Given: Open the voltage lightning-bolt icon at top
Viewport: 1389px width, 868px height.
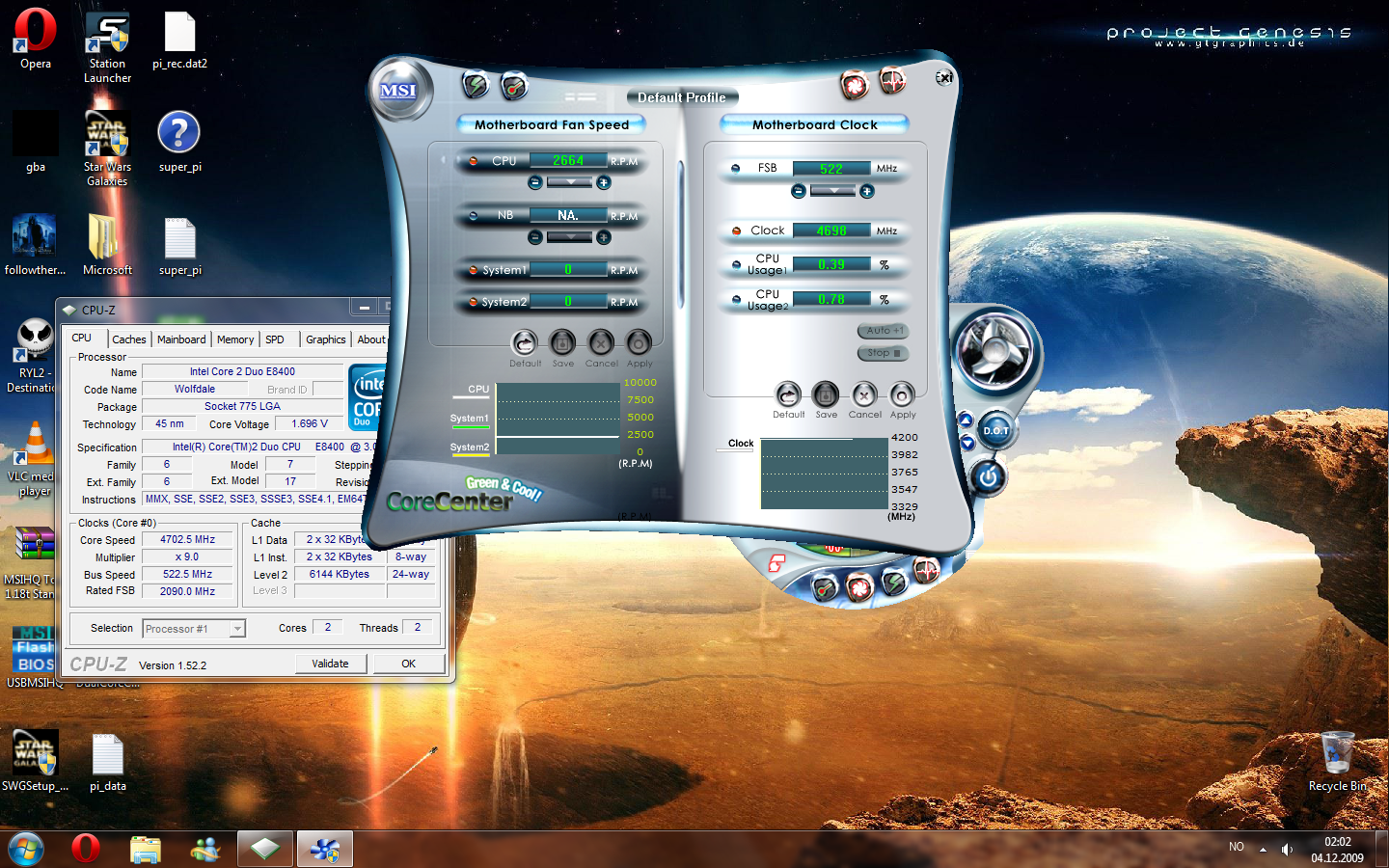Looking at the screenshot, I should (476, 85).
